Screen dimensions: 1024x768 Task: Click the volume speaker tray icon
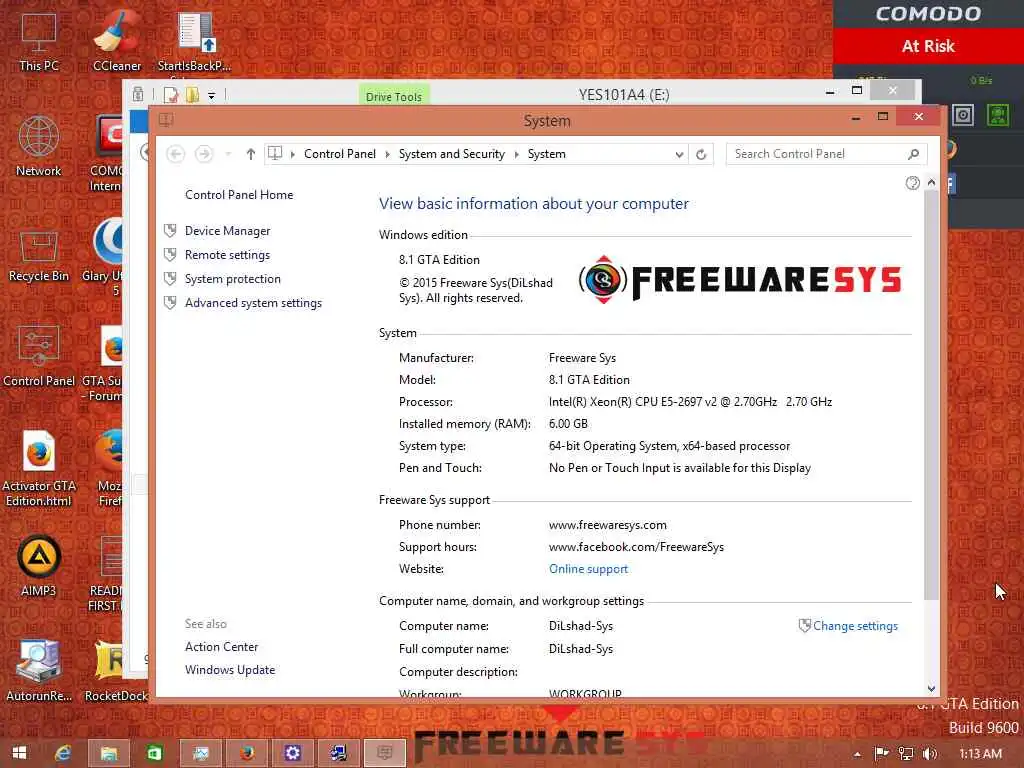click(930, 754)
